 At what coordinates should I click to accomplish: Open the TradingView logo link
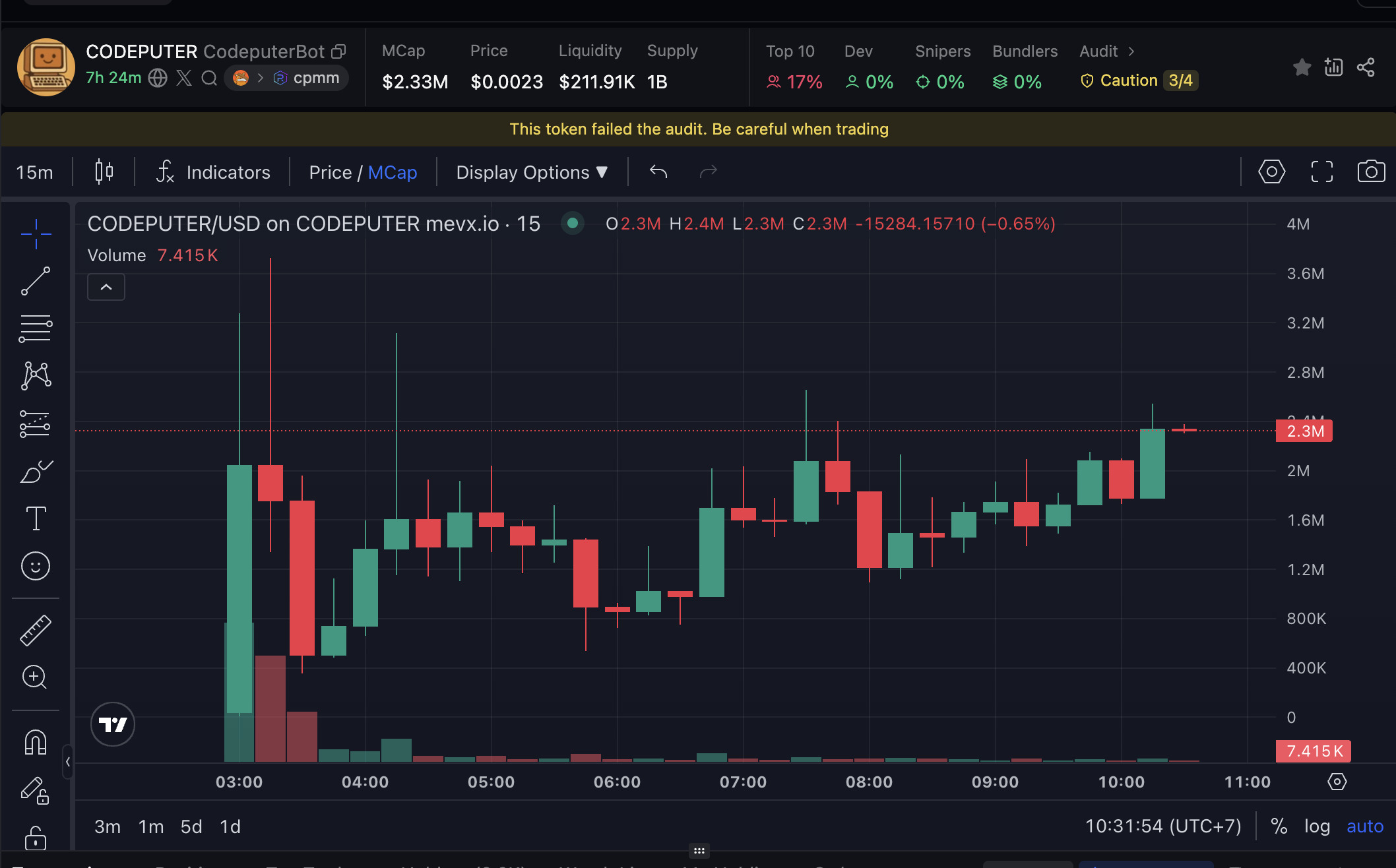(113, 724)
